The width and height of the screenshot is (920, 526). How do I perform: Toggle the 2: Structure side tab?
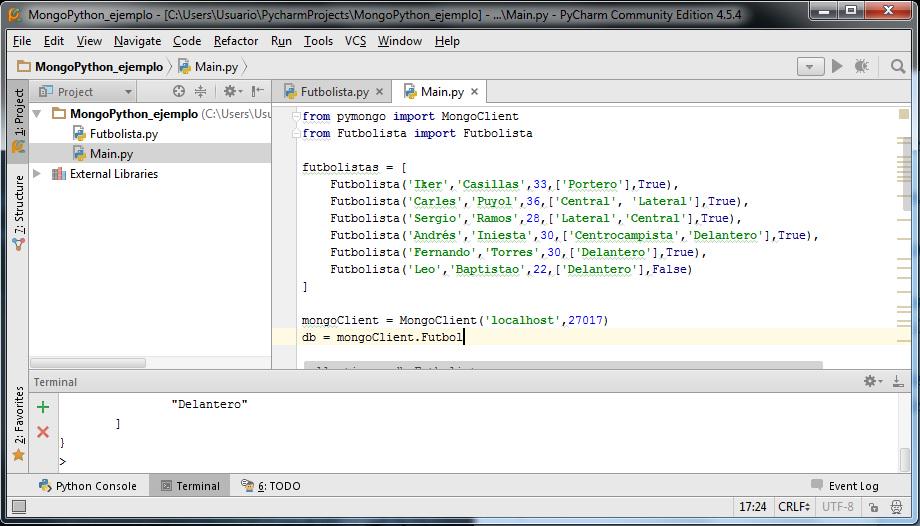coord(19,213)
